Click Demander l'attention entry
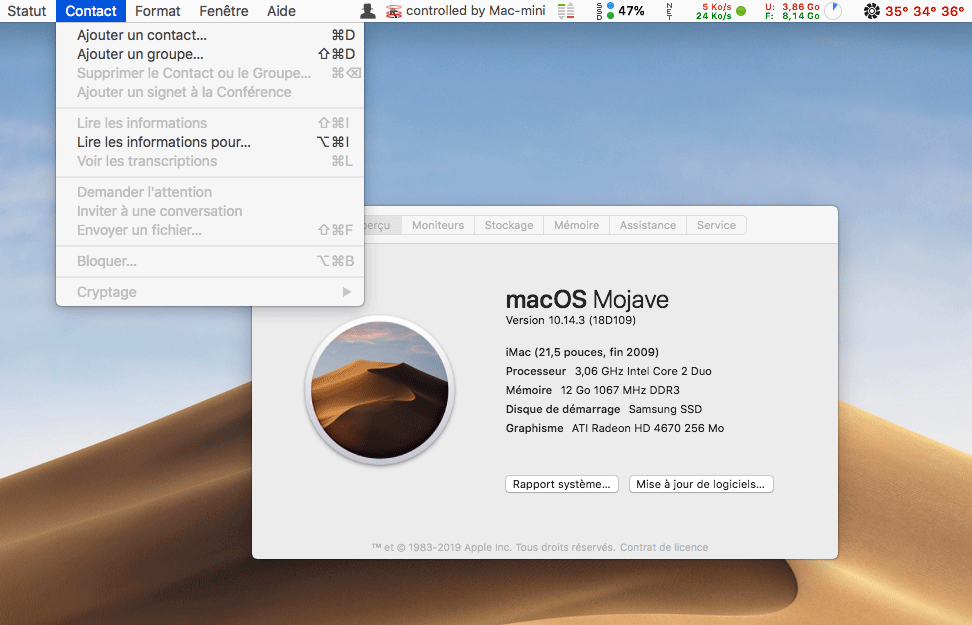This screenshot has width=972, height=625. (x=210, y=192)
